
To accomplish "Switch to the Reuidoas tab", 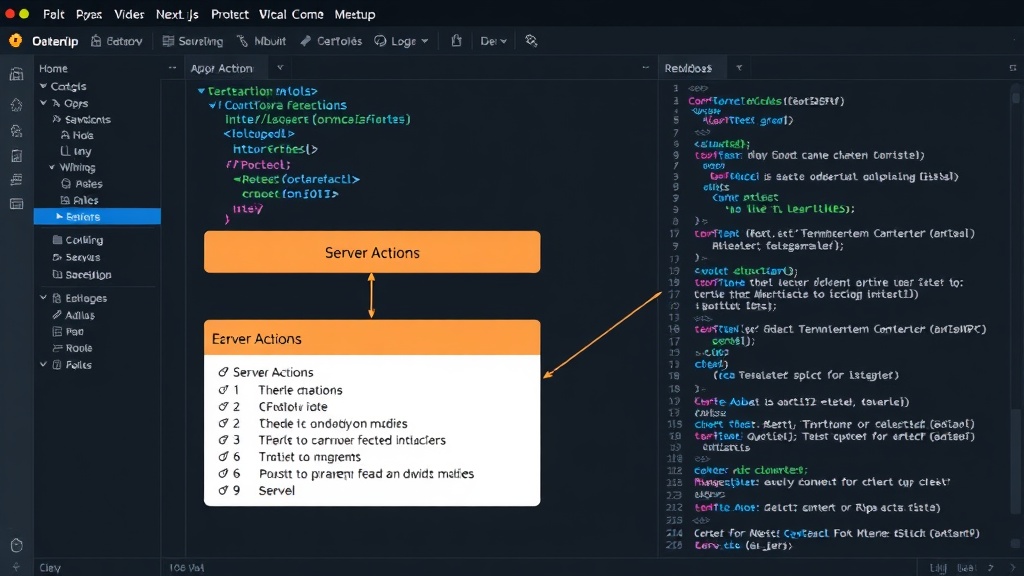I will pos(688,69).
